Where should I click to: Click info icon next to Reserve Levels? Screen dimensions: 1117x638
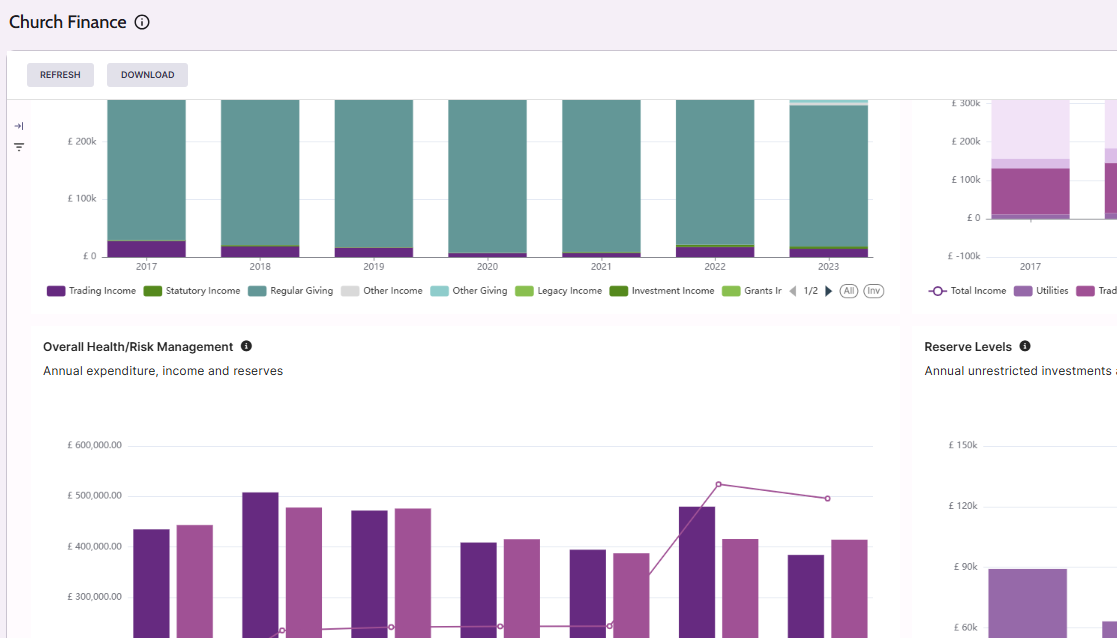(1025, 346)
